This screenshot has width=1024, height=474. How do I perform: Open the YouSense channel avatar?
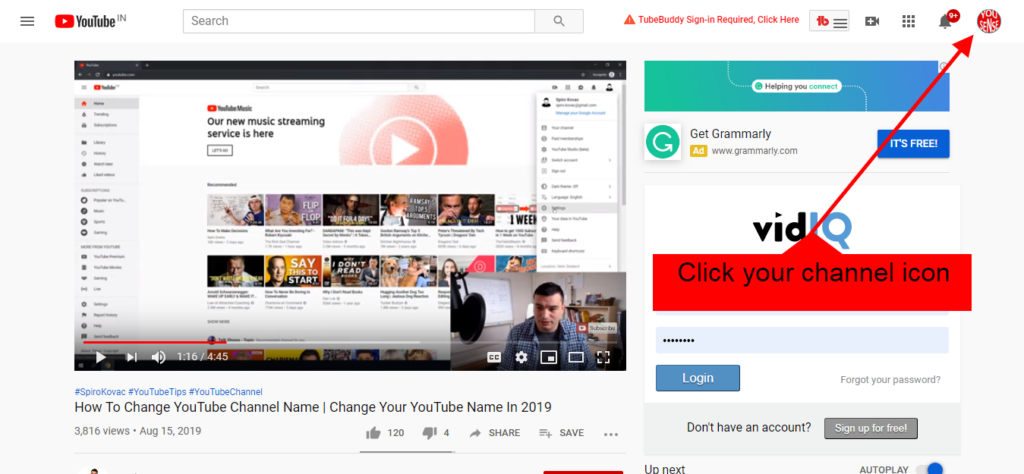click(x=989, y=21)
